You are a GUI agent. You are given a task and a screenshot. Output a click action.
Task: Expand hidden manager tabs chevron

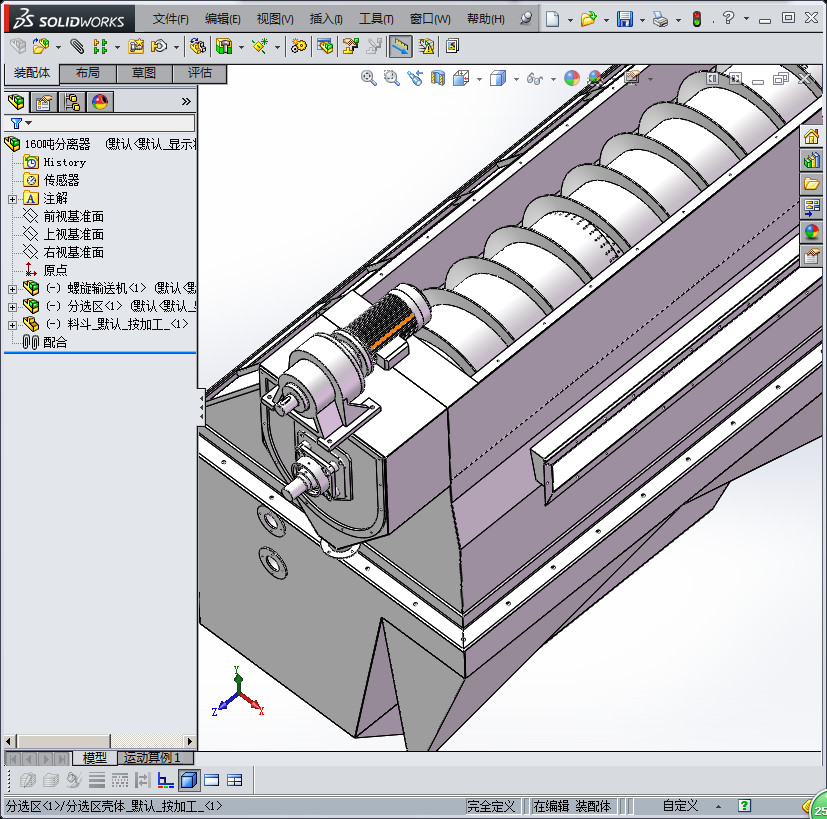(186, 101)
